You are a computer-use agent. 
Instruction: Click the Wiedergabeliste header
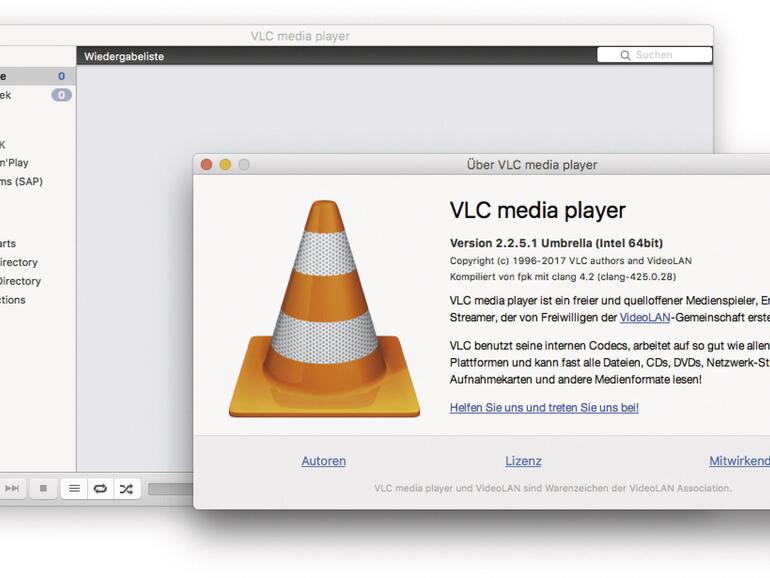click(x=124, y=56)
